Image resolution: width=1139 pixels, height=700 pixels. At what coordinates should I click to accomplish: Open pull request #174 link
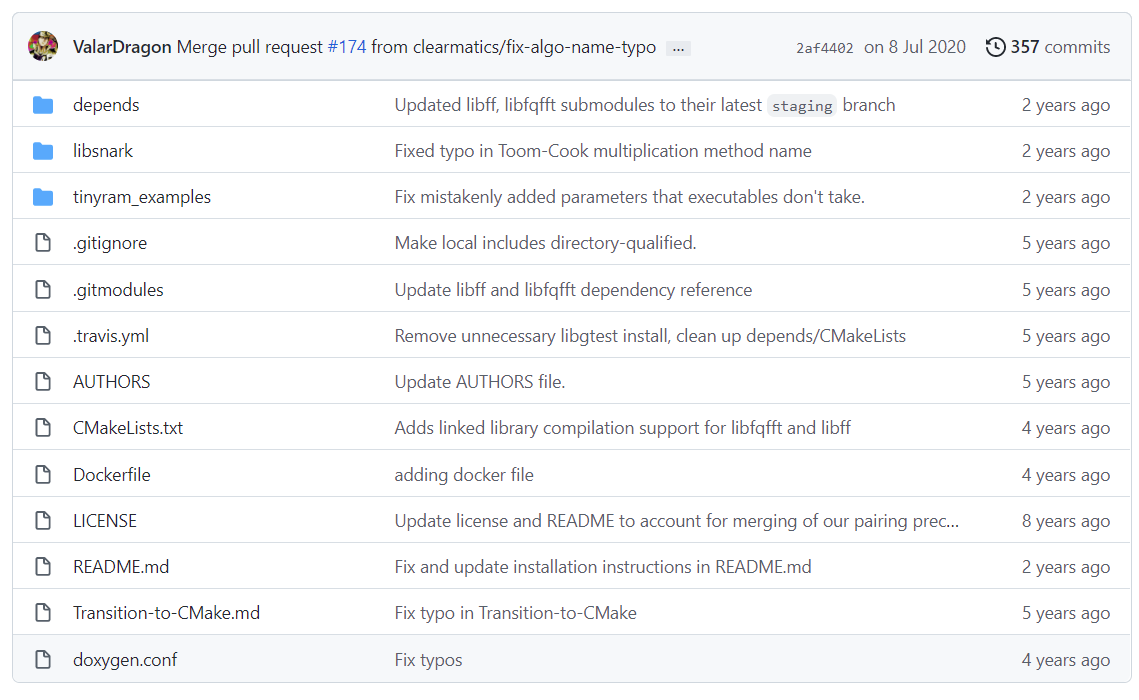(346, 47)
